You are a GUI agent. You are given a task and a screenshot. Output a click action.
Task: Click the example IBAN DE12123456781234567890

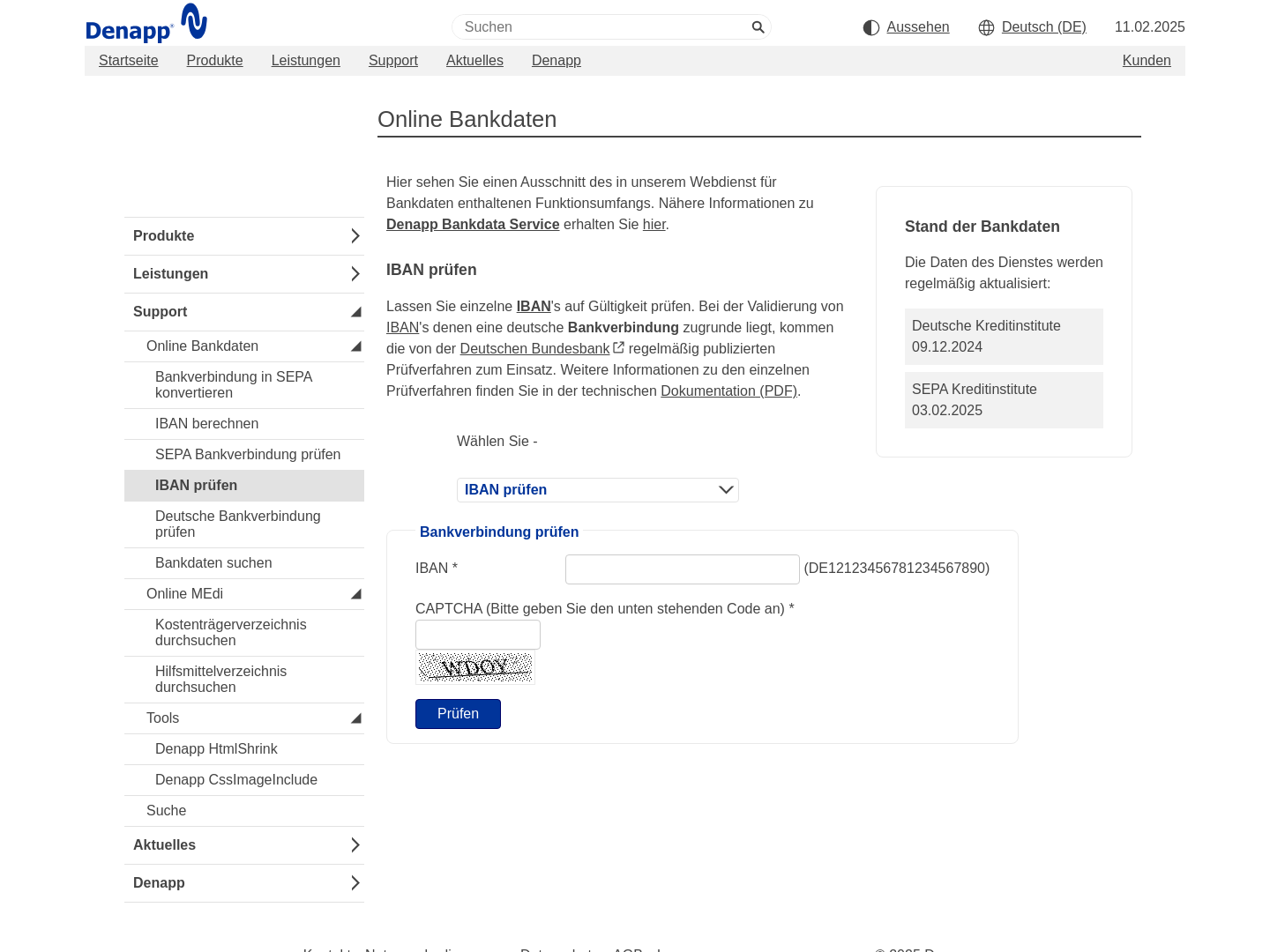(897, 569)
